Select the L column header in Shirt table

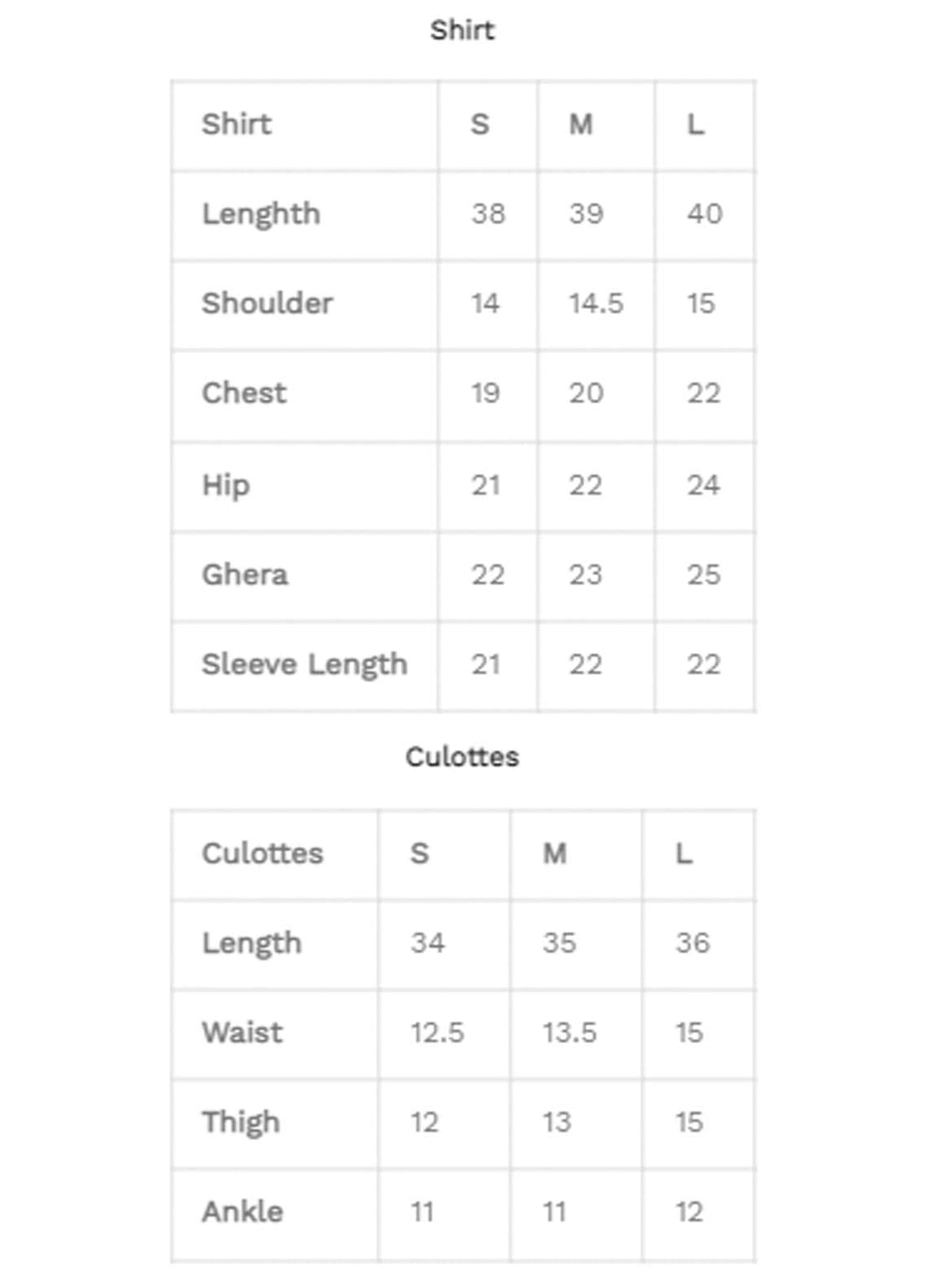point(695,125)
